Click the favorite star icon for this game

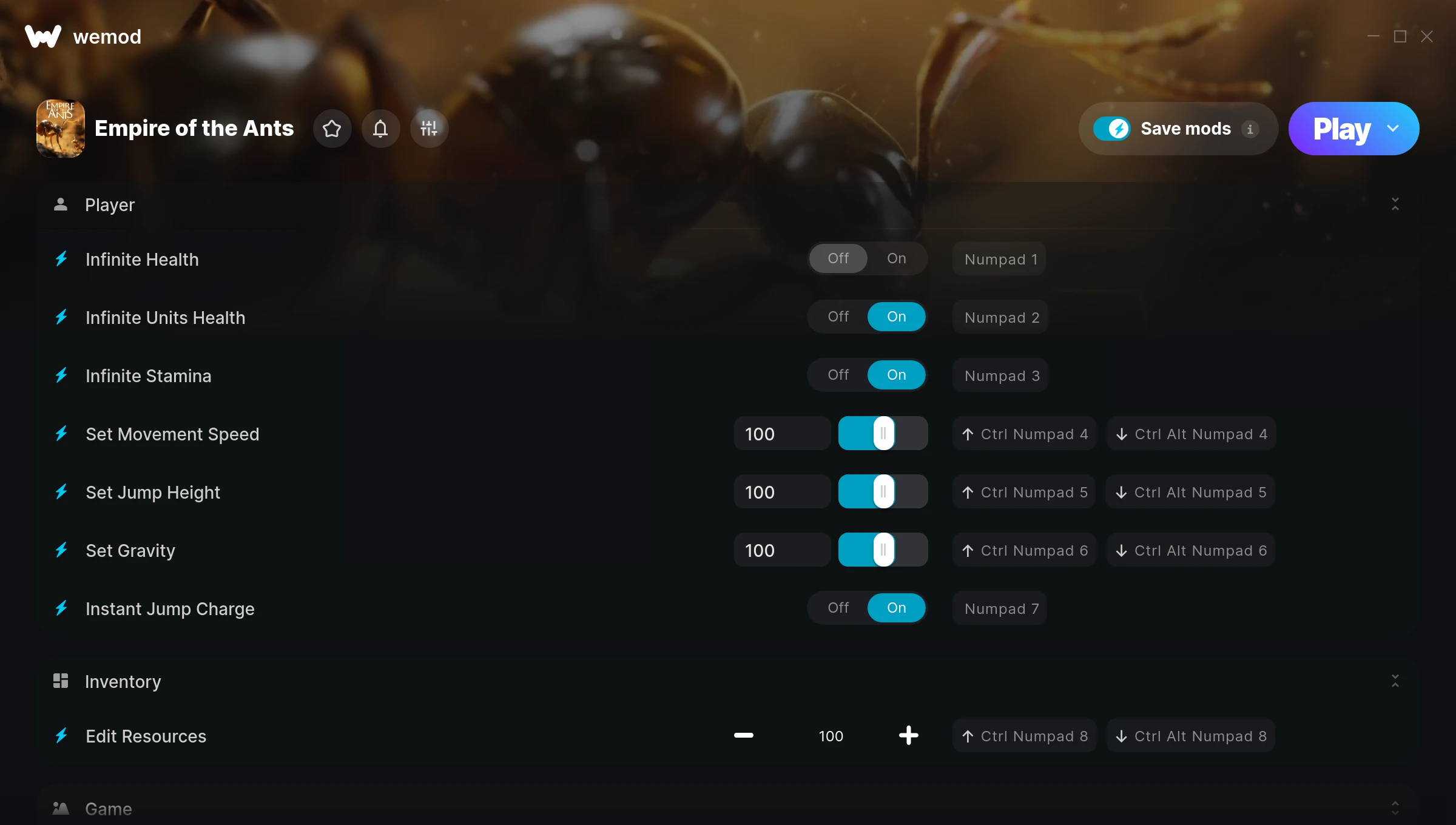[331, 128]
